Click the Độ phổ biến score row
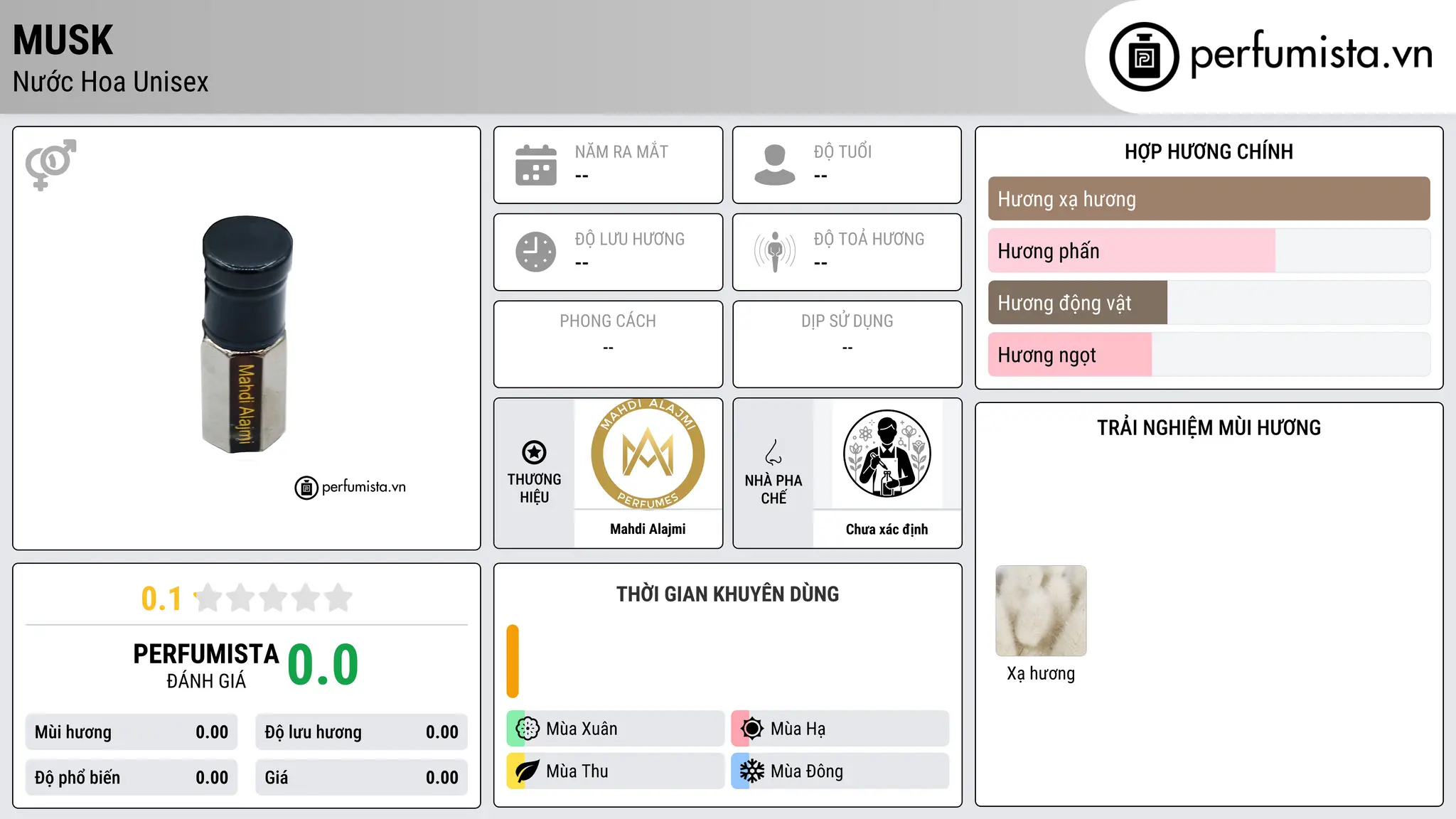The height and width of the screenshot is (819, 1456). point(132,778)
